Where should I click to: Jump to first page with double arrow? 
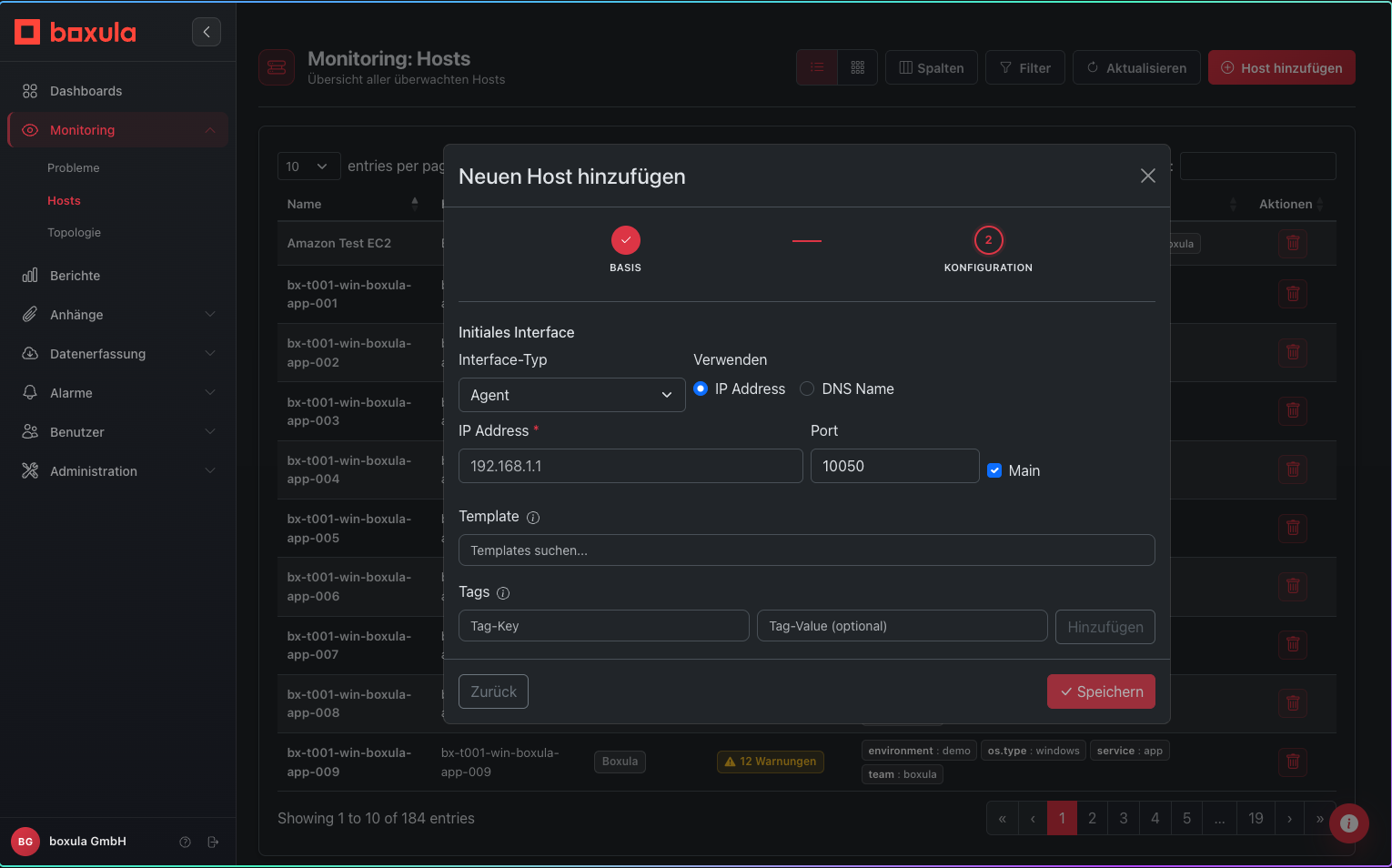click(1002, 818)
